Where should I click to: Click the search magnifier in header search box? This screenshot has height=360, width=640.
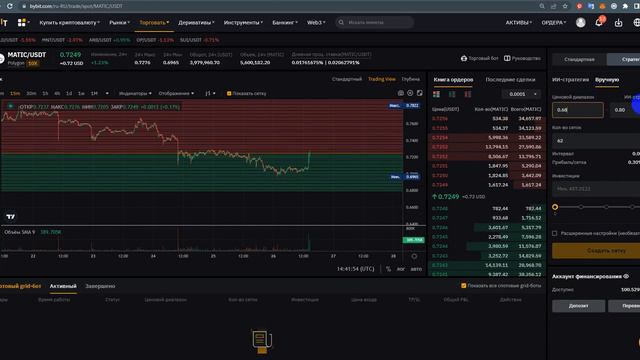click(x=341, y=22)
